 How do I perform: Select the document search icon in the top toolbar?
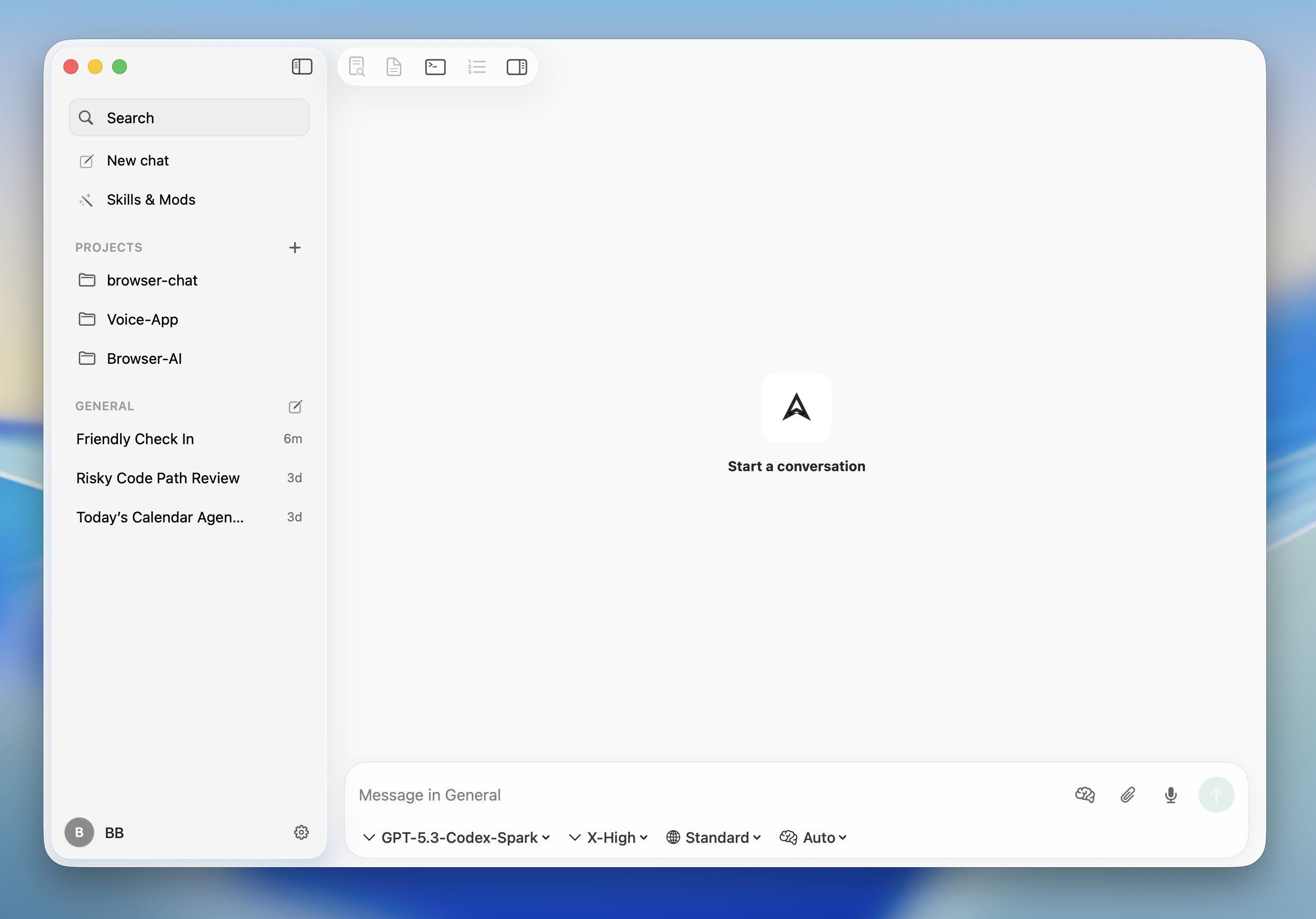pyautogui.click(x=357, y=67)
